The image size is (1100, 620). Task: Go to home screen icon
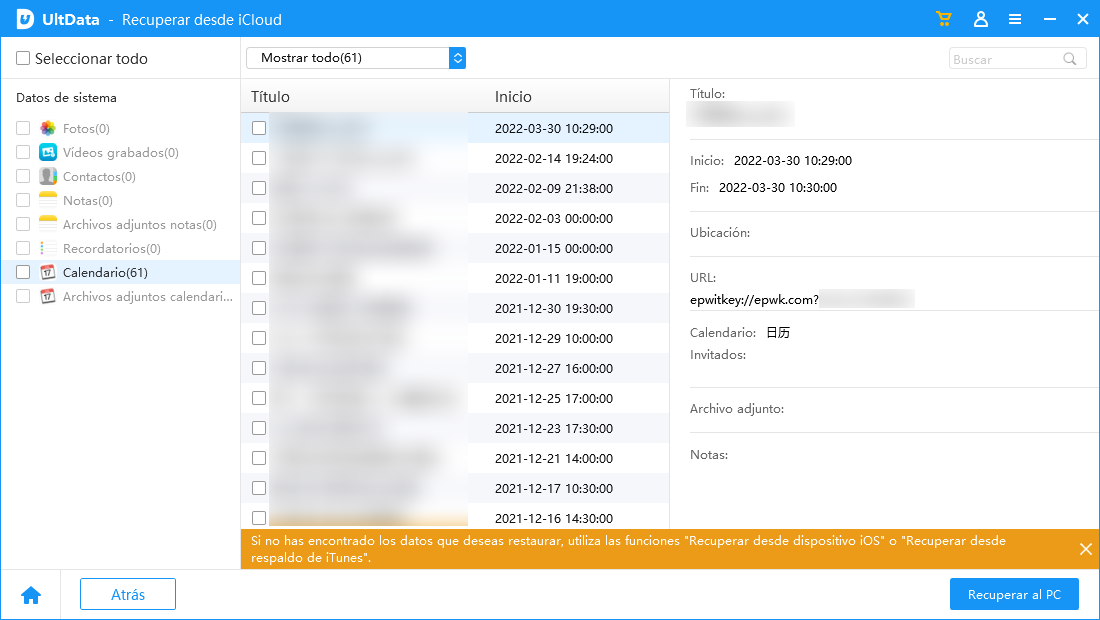tap(31, 595)
